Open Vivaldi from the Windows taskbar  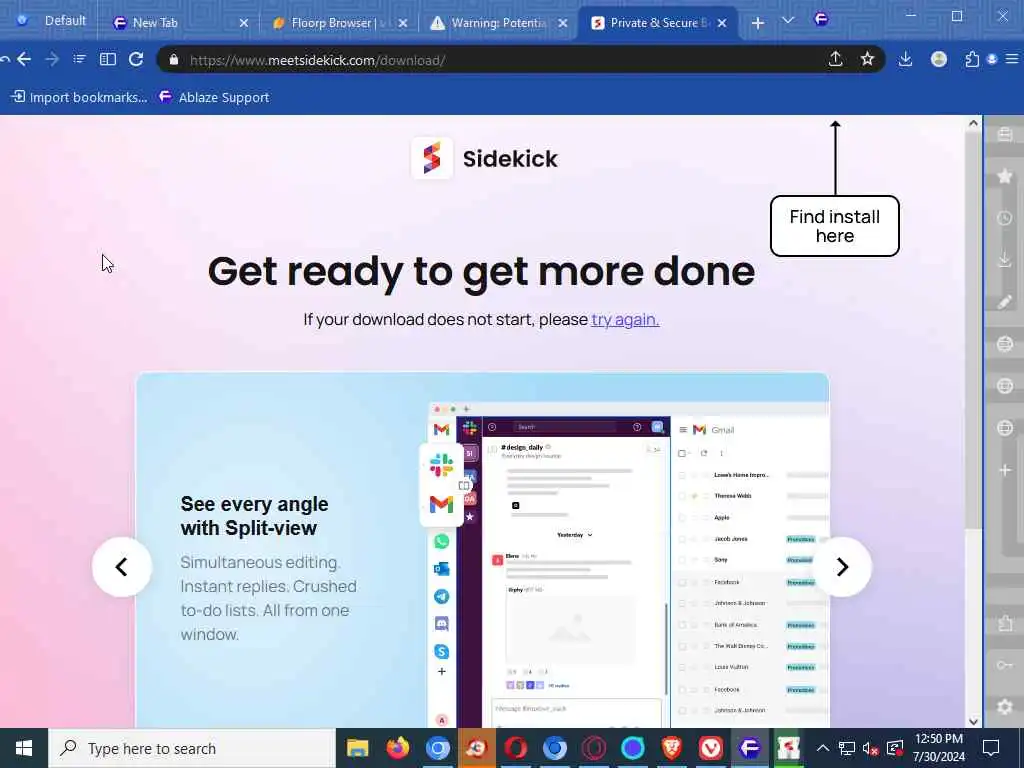[x=711, y=748]
